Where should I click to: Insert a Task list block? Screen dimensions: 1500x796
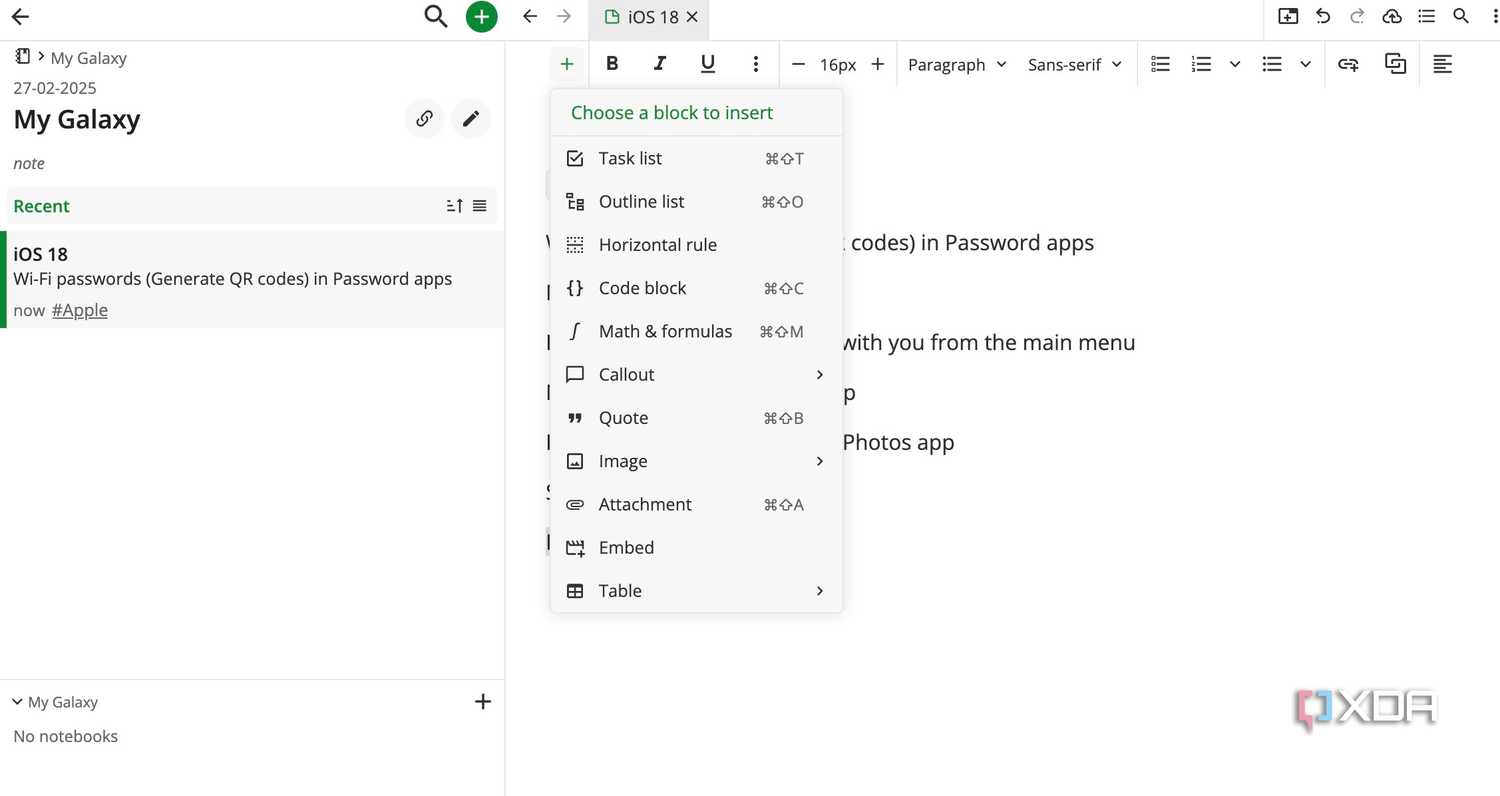click(x=696, y=158)
